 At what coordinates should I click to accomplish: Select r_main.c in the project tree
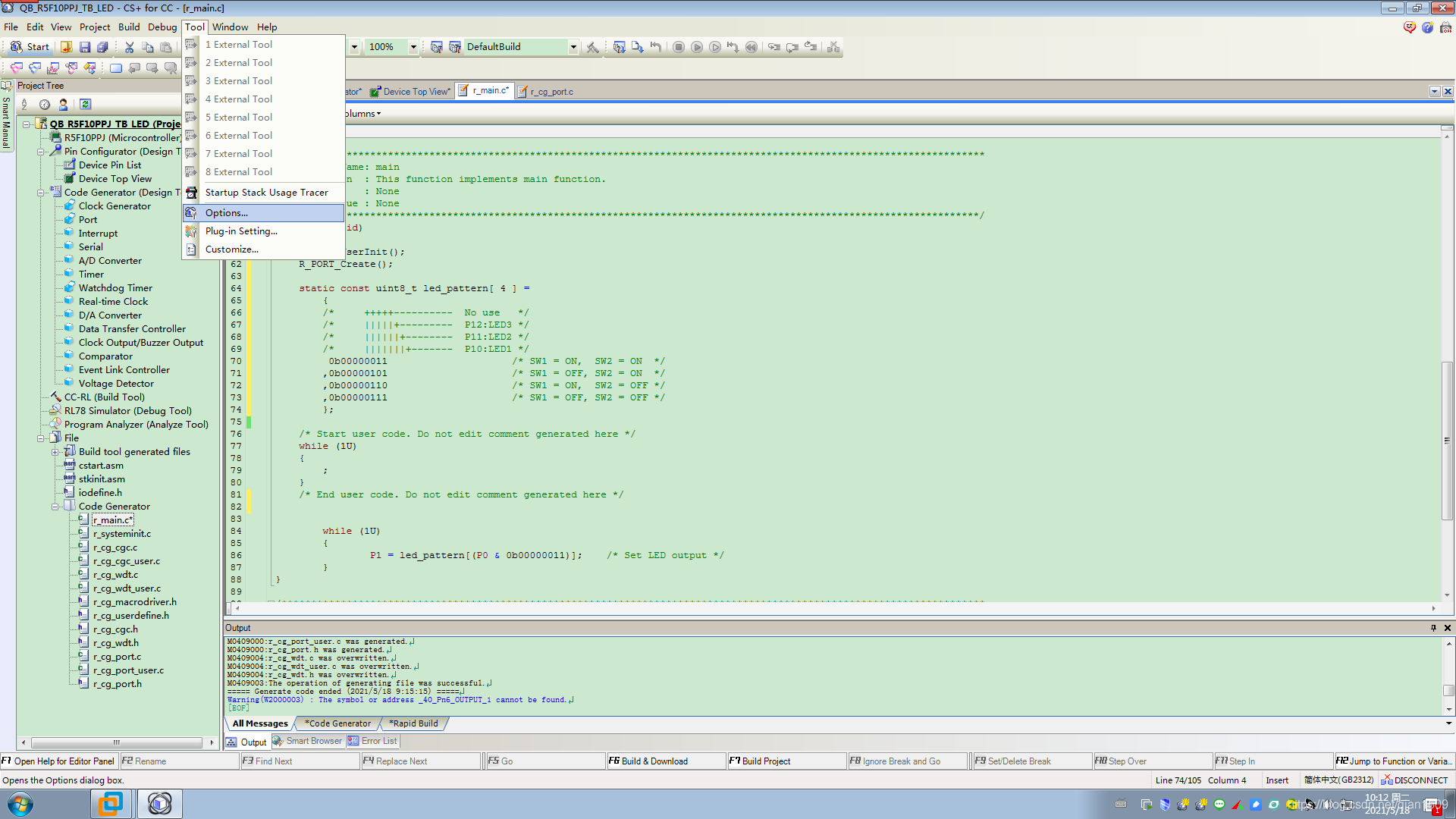(112, 519)
